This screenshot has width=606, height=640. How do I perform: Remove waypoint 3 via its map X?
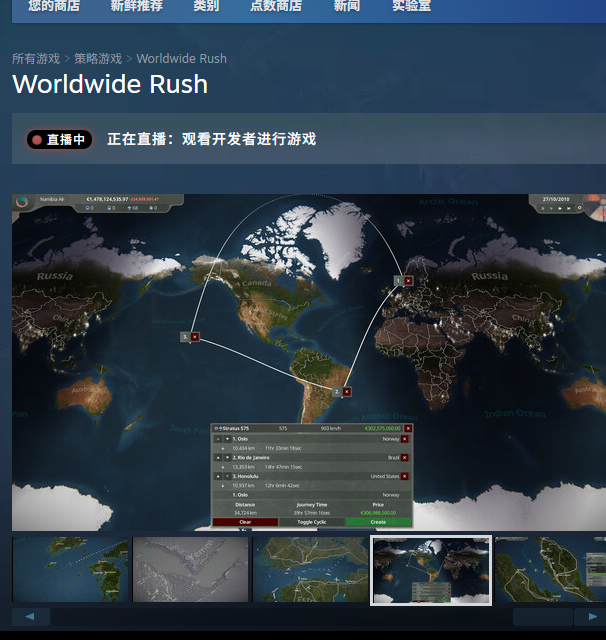tap(195, 337)
